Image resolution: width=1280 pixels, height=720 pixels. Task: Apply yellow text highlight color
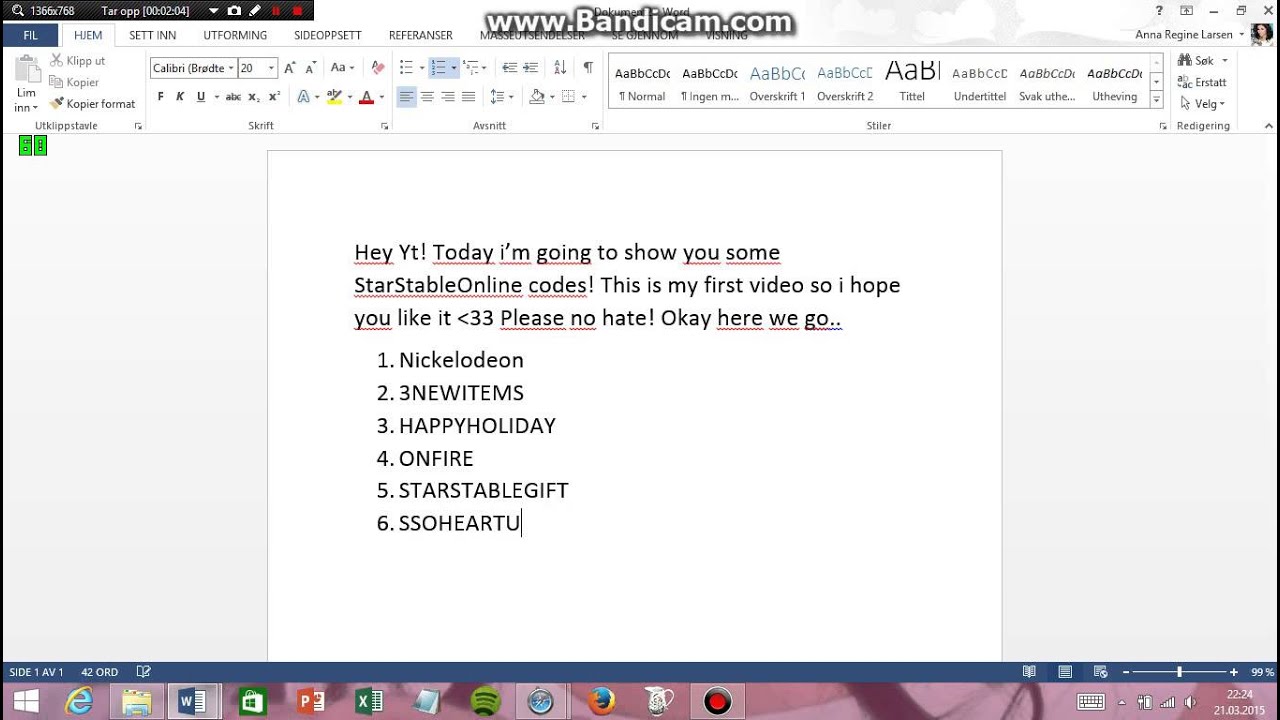click(334, 97)
